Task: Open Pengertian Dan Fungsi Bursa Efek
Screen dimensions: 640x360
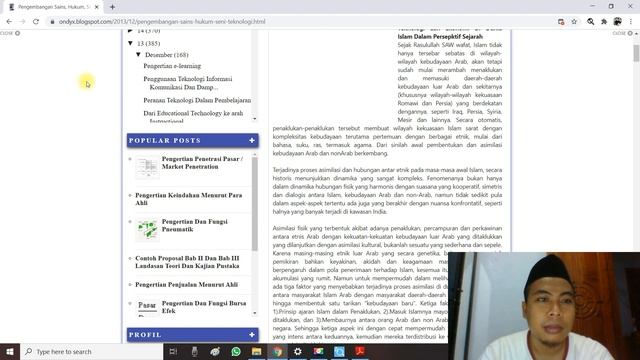Action: pos(204,307)
